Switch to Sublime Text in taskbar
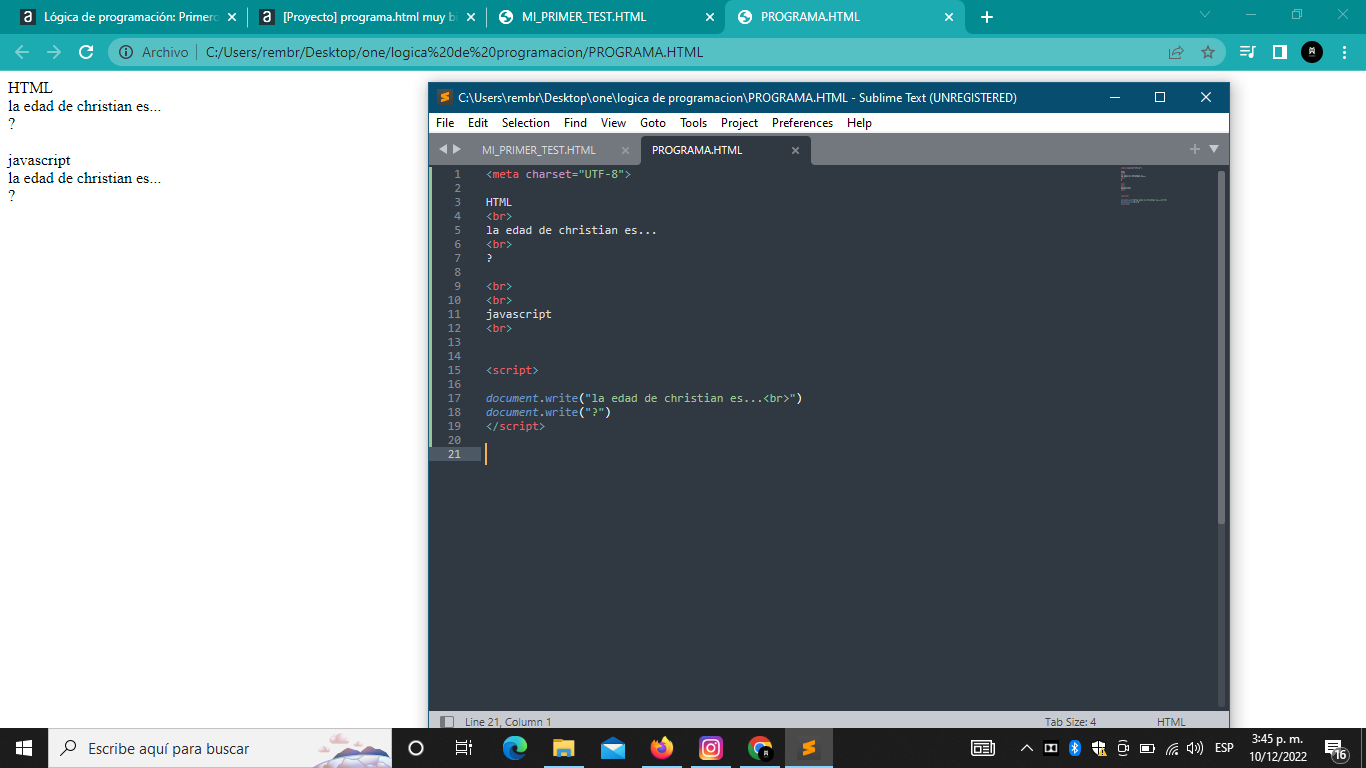Image resolution: width=1366 pixels, height=768 pixels. click(809, 748)
